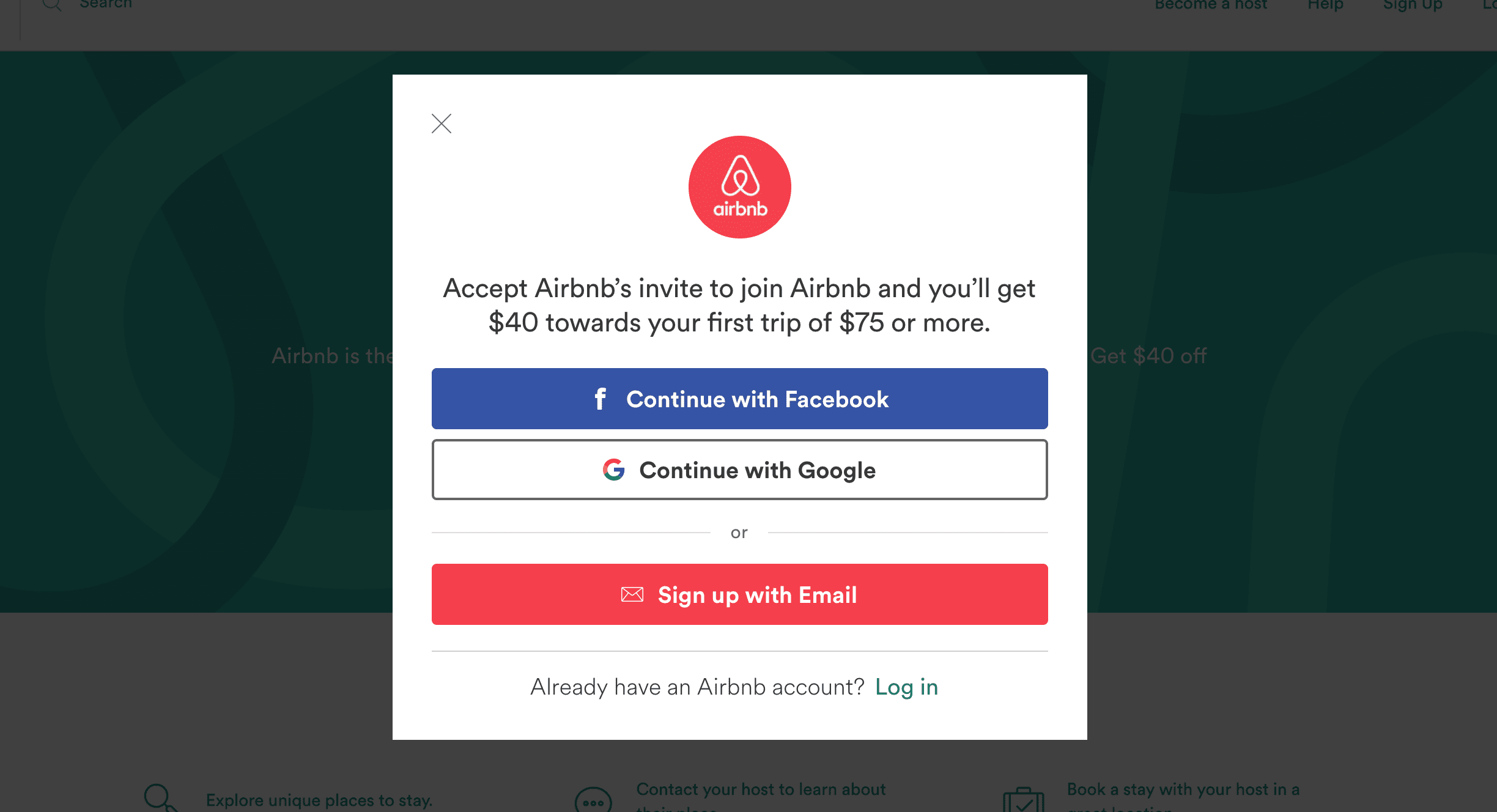Open Become a host menu item
Viewport: 1497px width, 812px height.
[x=1211, y=5]
